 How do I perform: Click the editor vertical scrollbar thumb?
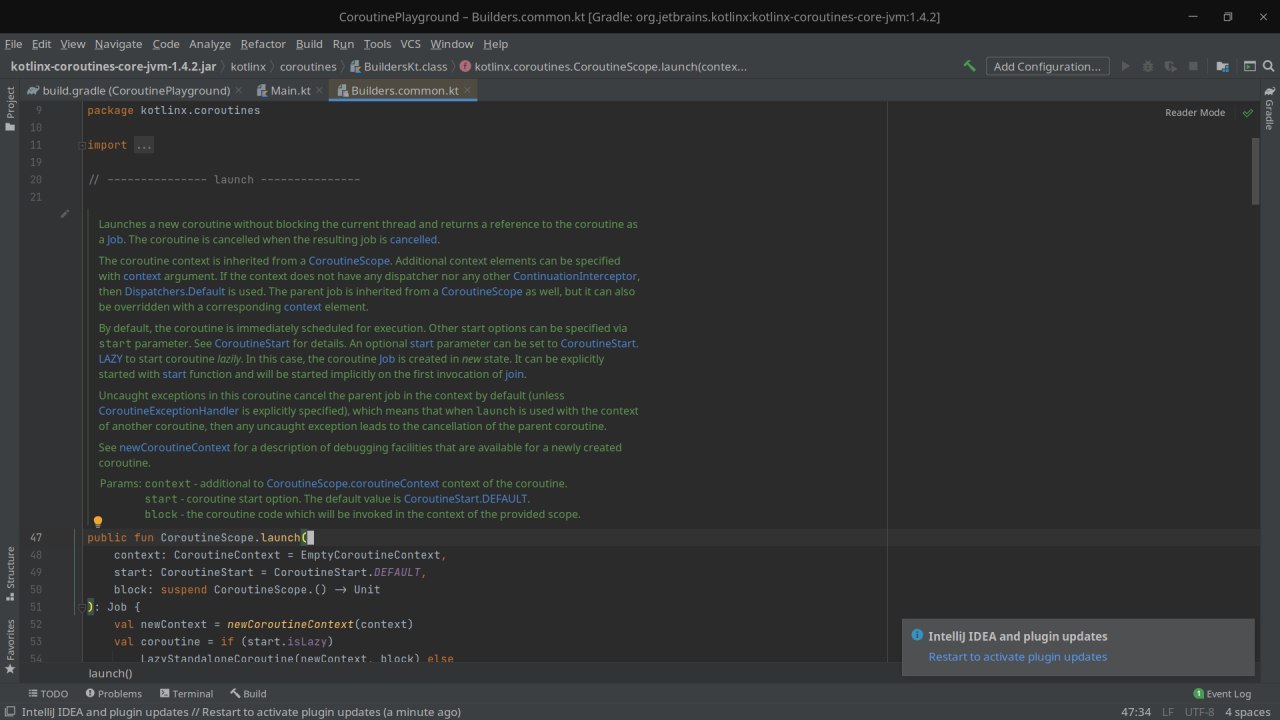click(x=1255, y=171)
